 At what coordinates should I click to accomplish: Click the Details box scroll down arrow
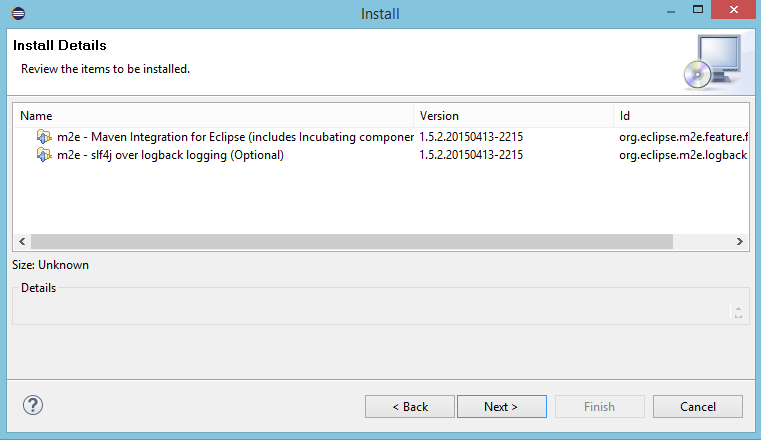coord(738,316)
